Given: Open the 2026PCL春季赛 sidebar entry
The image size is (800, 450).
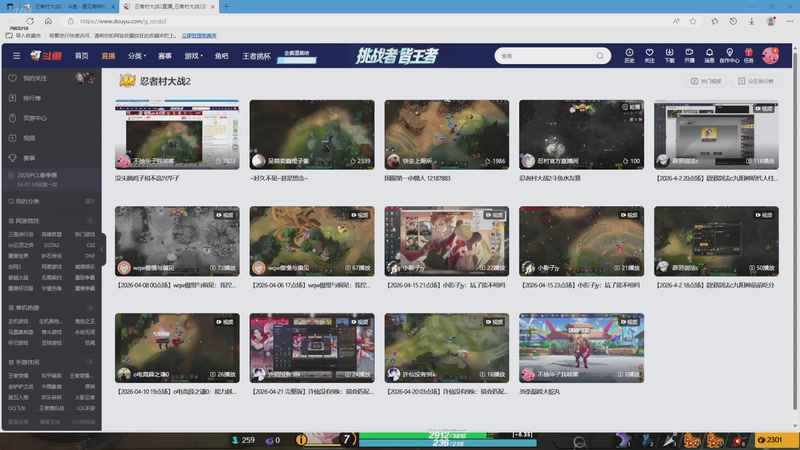Looking at the screenshot, I should tap(52, 179).
